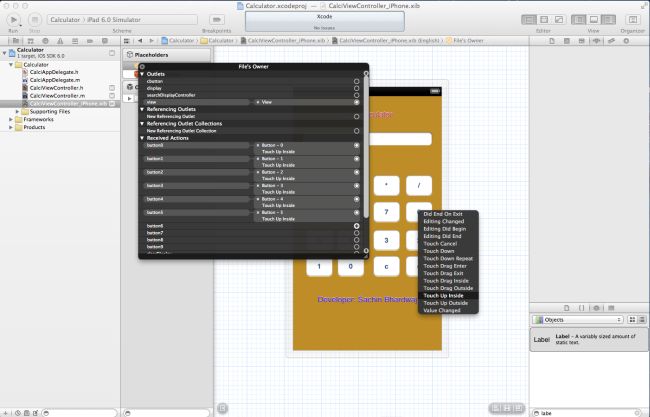
Task: Remove the Button - 0 connection via x
Action: tap(258, 145)
